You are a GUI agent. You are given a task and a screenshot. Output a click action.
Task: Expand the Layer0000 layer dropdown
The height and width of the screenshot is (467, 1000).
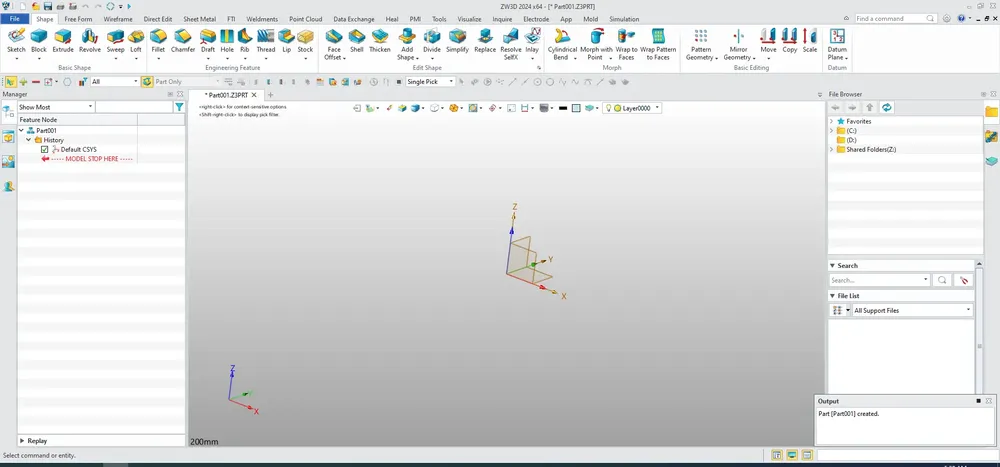pos(632,108)
